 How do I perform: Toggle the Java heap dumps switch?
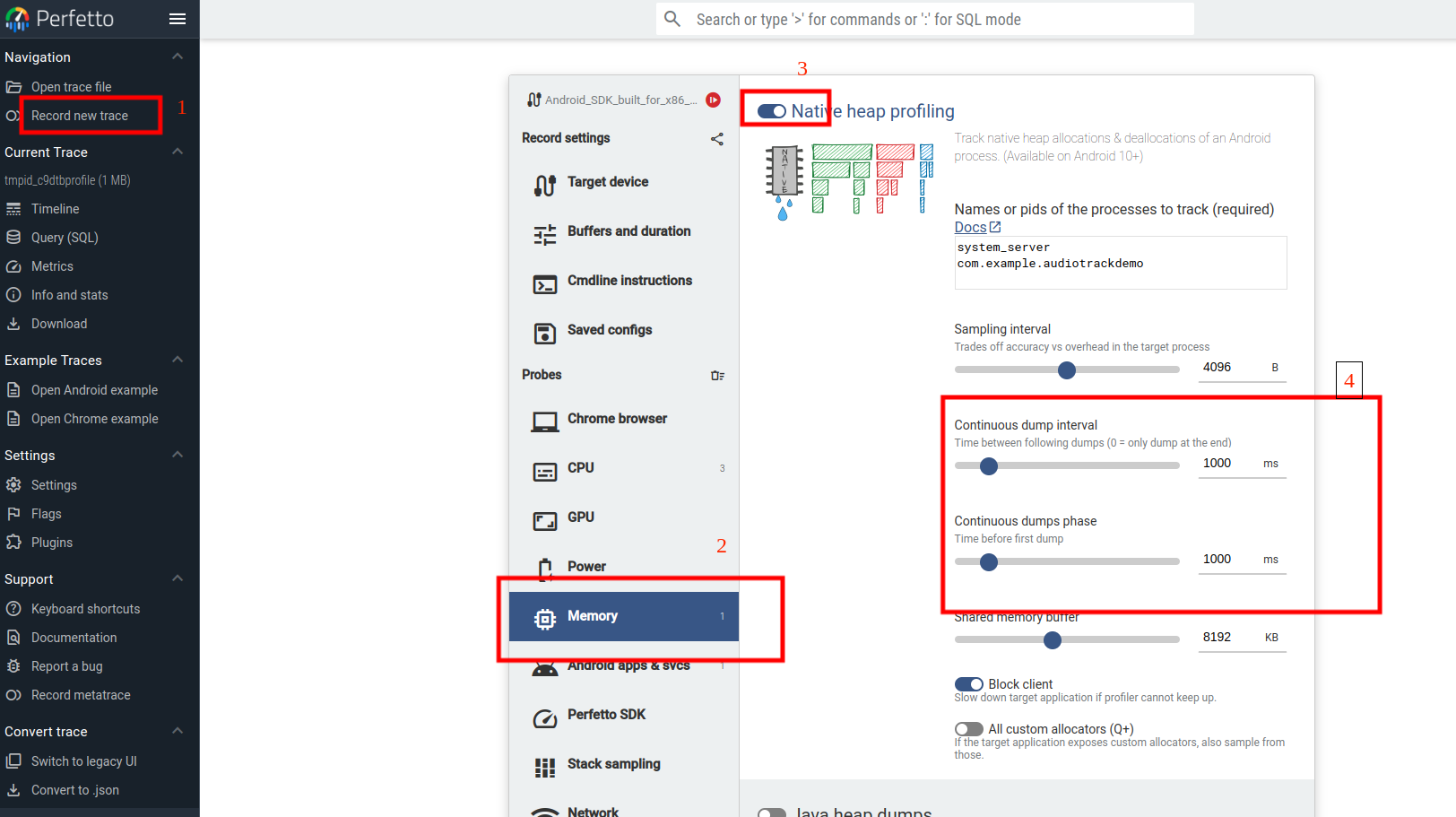click(x=772, y=813)
